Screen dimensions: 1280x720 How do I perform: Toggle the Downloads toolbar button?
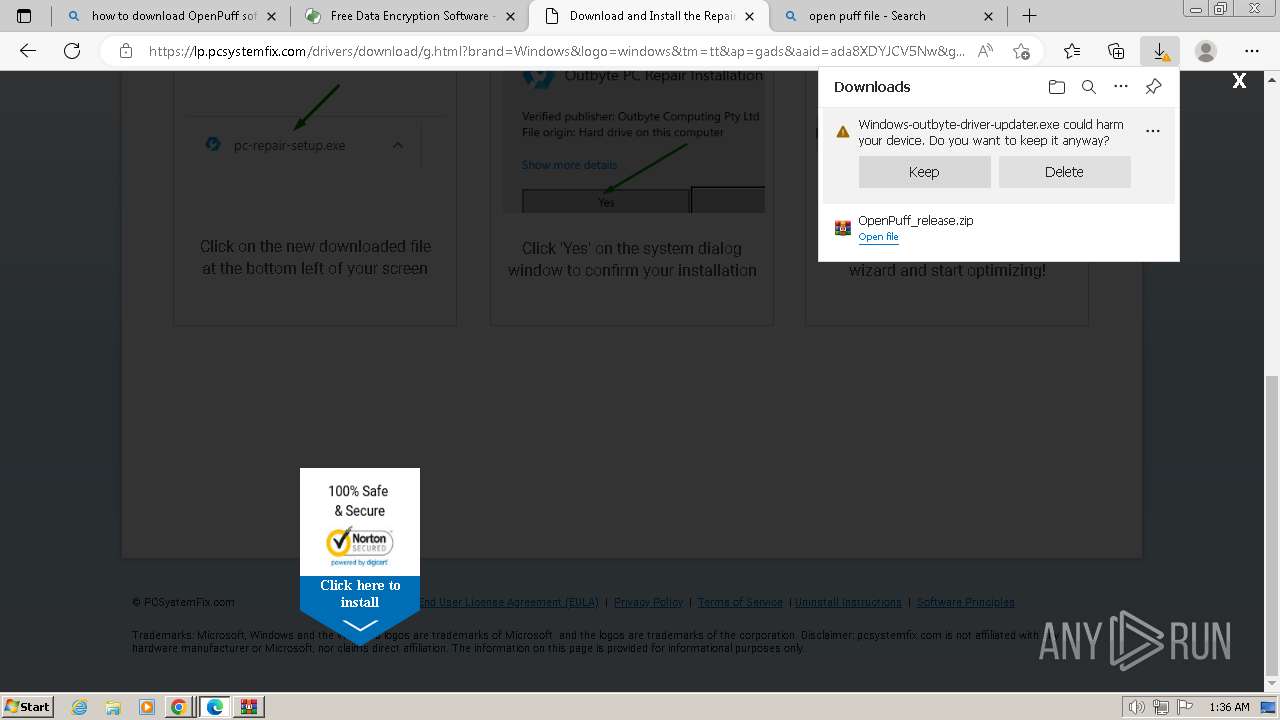pos(1160,51)
